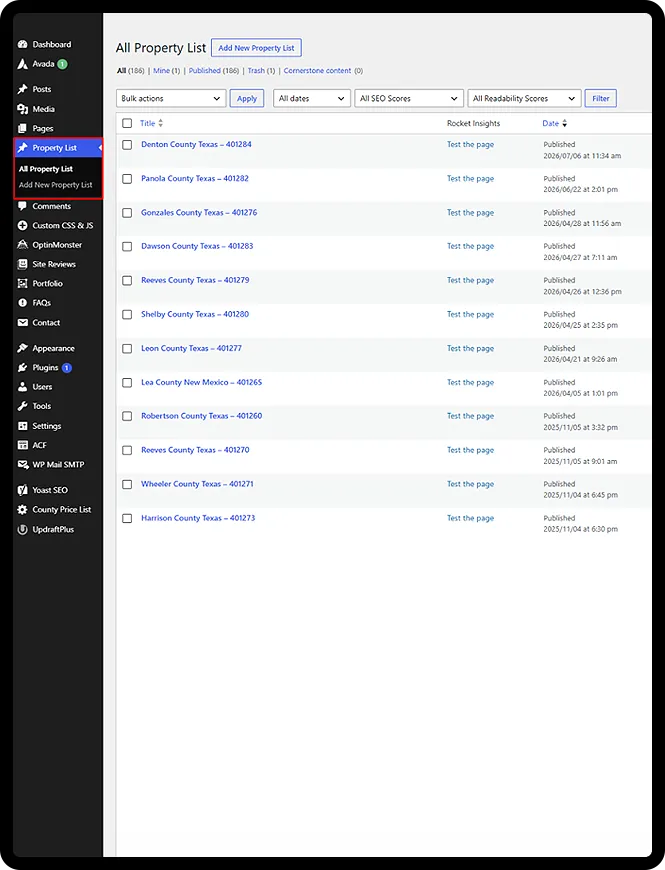The height and width of the screenshot is (870, 665).
Task: Tick the select-all checkbox beside Title
Action: (127, 123)
